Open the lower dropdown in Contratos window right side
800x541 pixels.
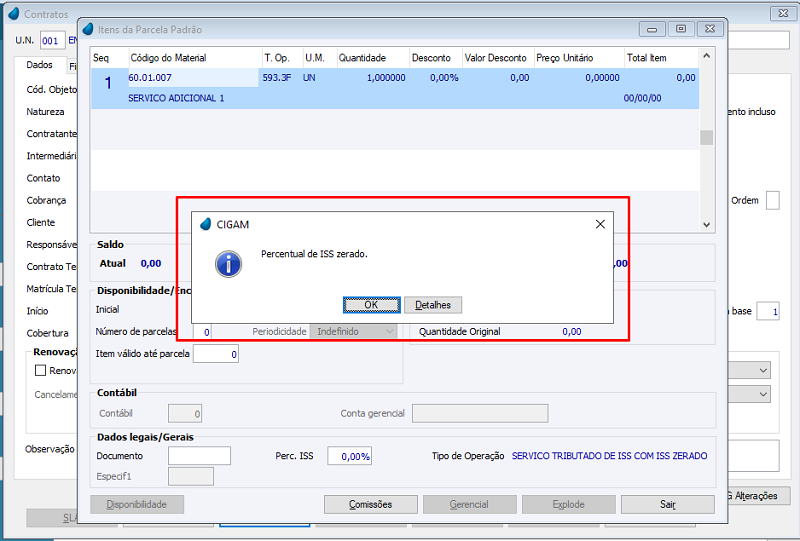[x=763, y=394]
